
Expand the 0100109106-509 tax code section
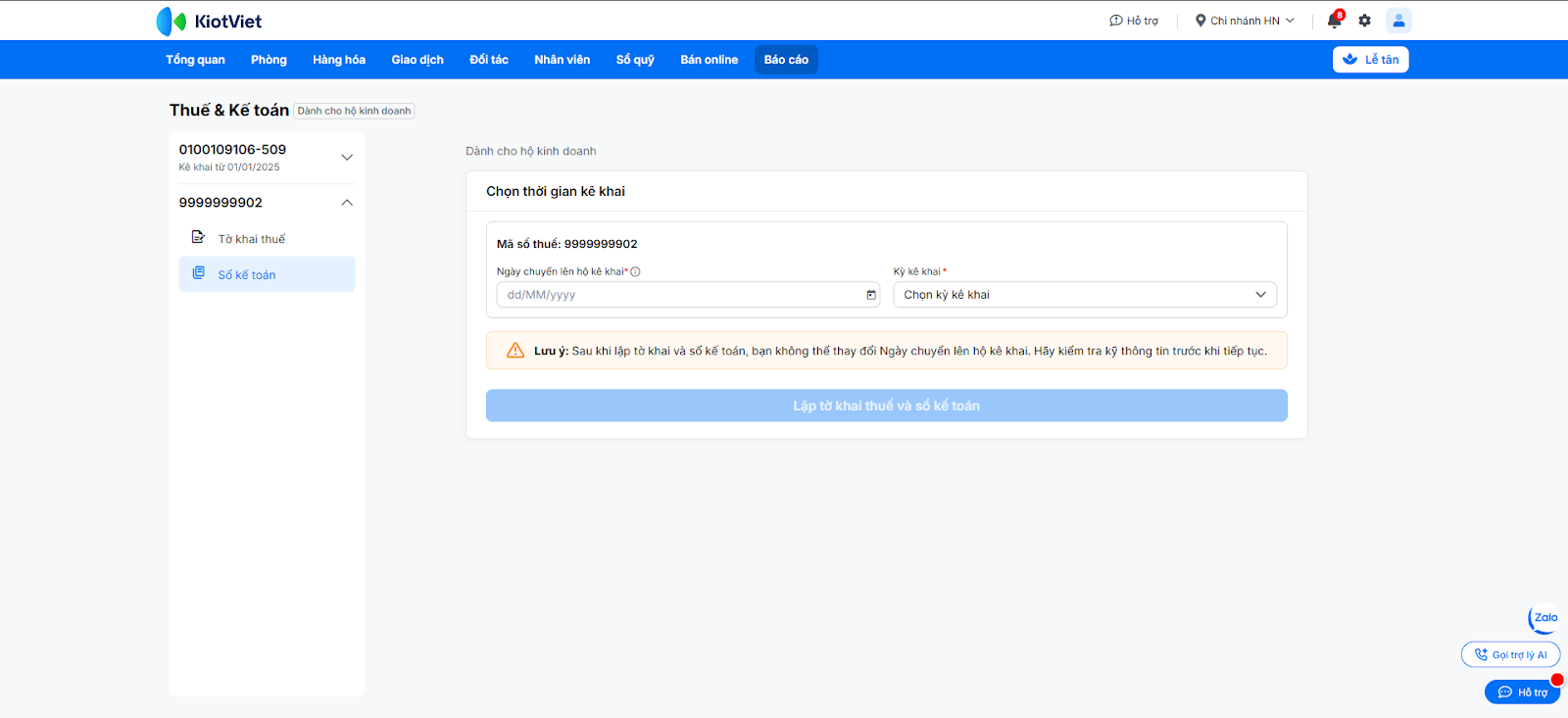(x=347, y=157)
